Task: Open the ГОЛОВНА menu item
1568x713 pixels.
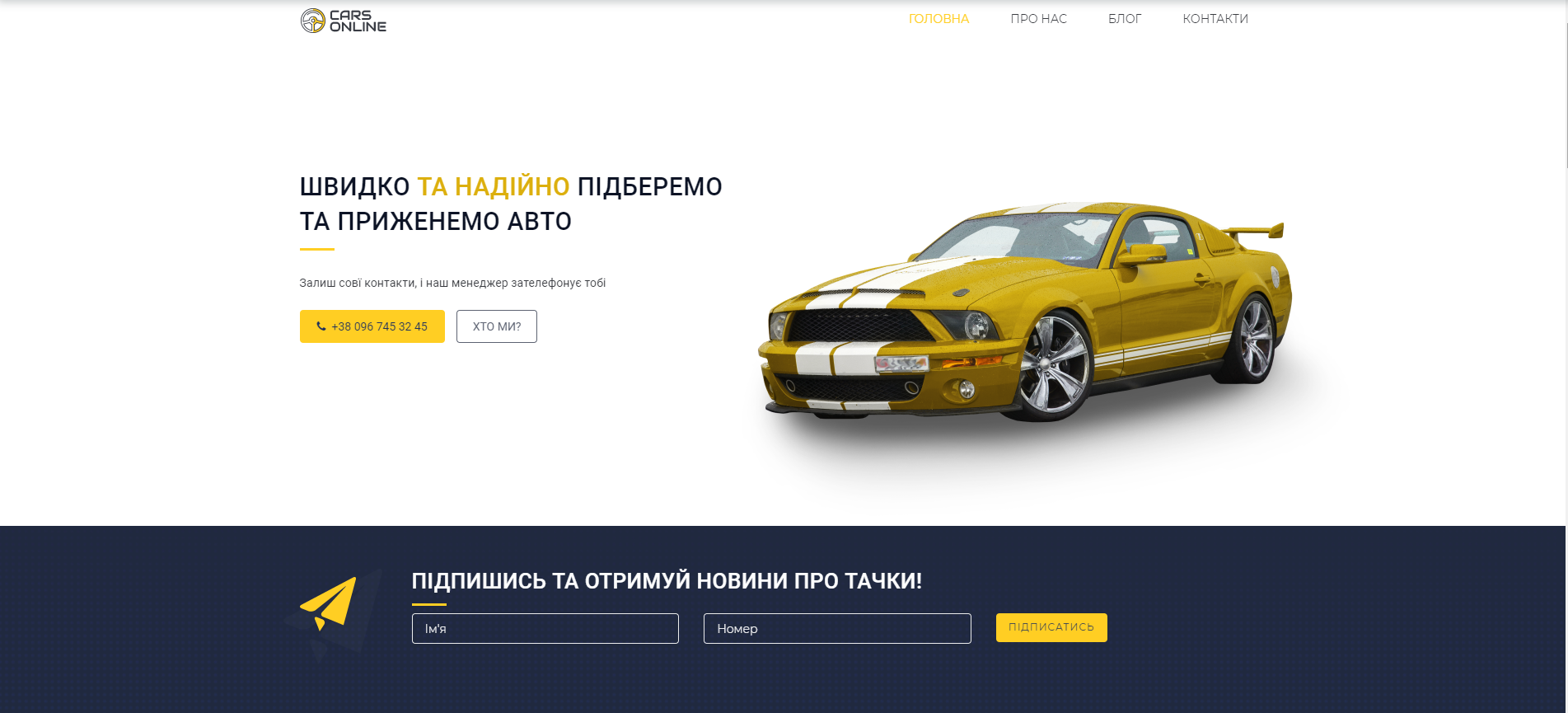Action: [x=938, y=19]
